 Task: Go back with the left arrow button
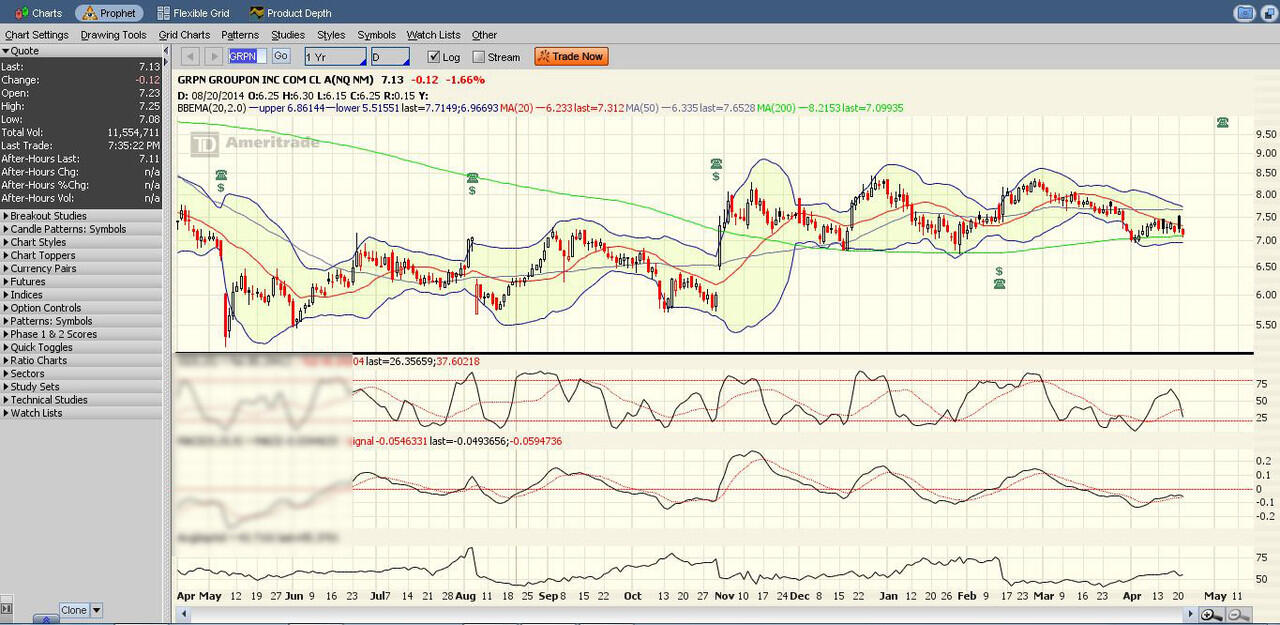tap(190, 57)
